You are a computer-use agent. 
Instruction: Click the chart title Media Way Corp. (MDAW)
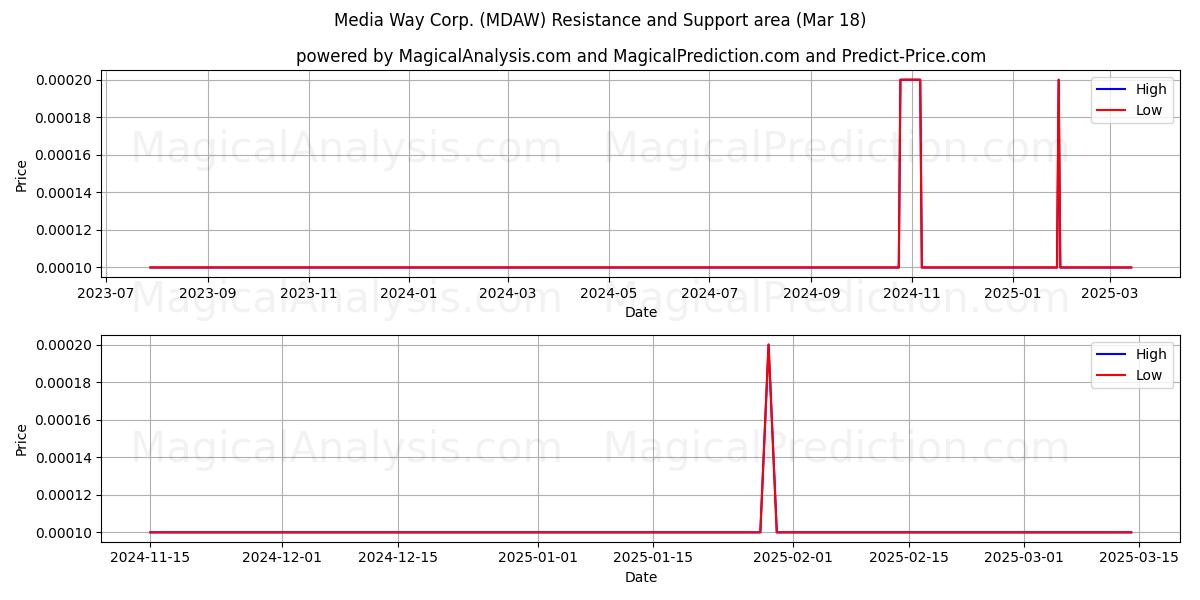click(600, 20)
